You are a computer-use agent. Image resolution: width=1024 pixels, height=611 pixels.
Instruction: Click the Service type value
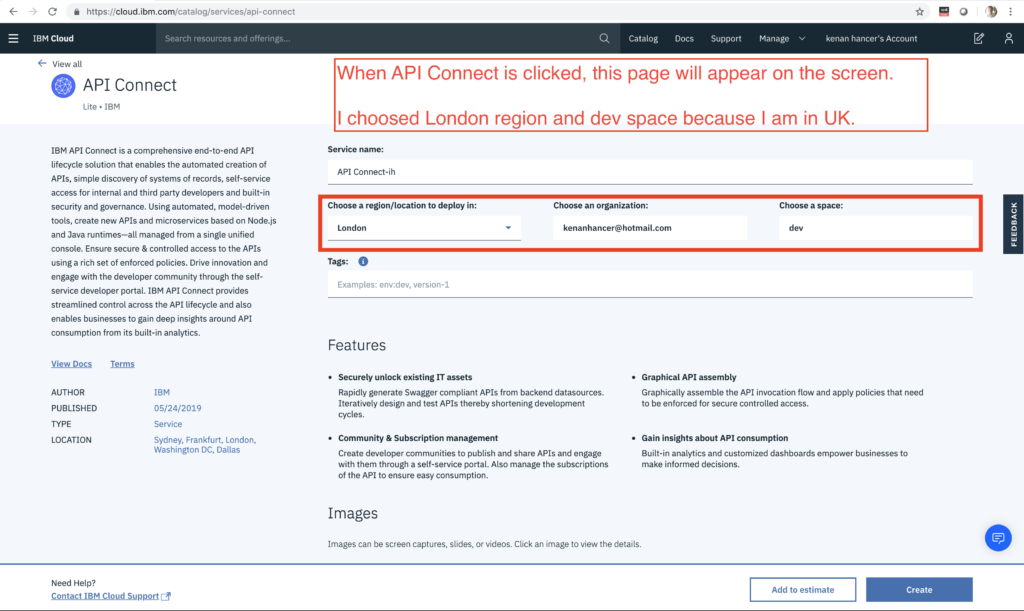click(168, 424)
